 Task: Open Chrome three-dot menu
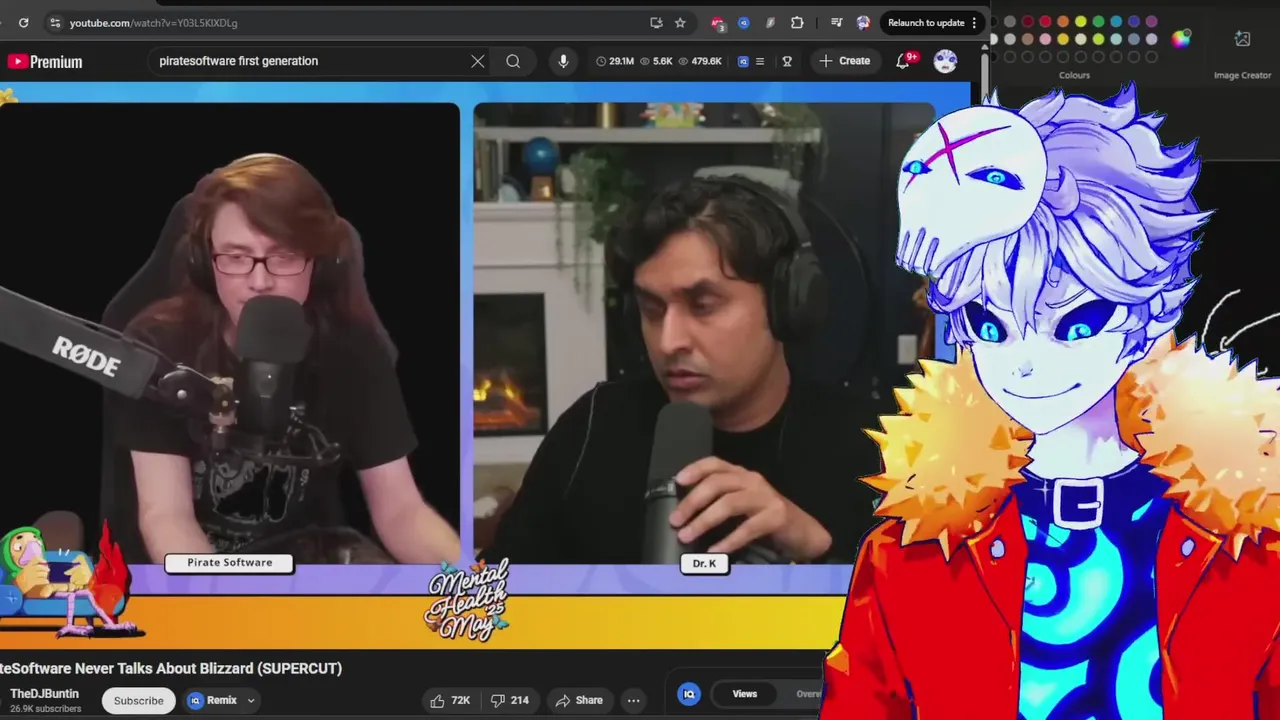pyautogui.click(x=974, y=22)
